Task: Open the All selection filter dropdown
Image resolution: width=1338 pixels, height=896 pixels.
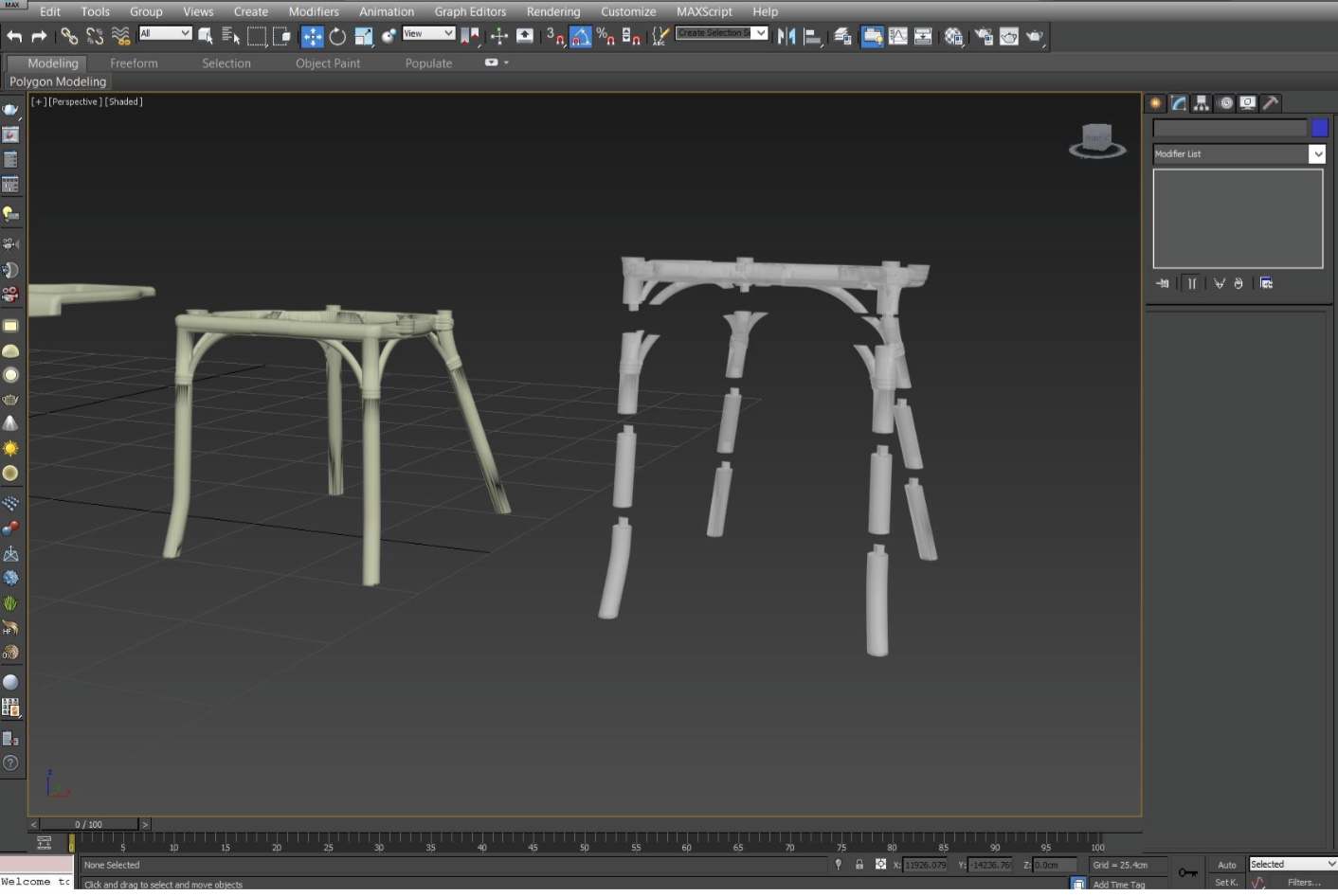Action: coord(165,33)
